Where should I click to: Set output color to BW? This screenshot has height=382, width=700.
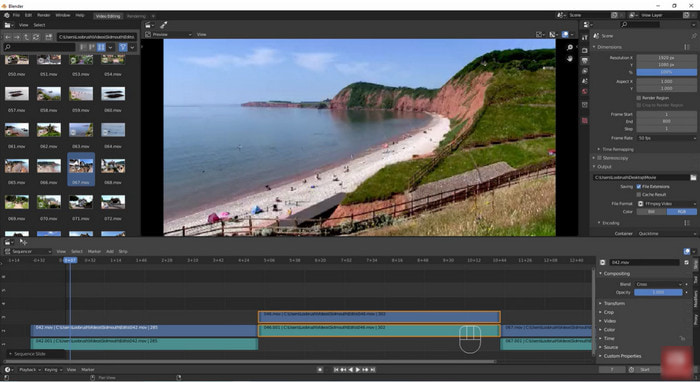click(x=651, y=212)
